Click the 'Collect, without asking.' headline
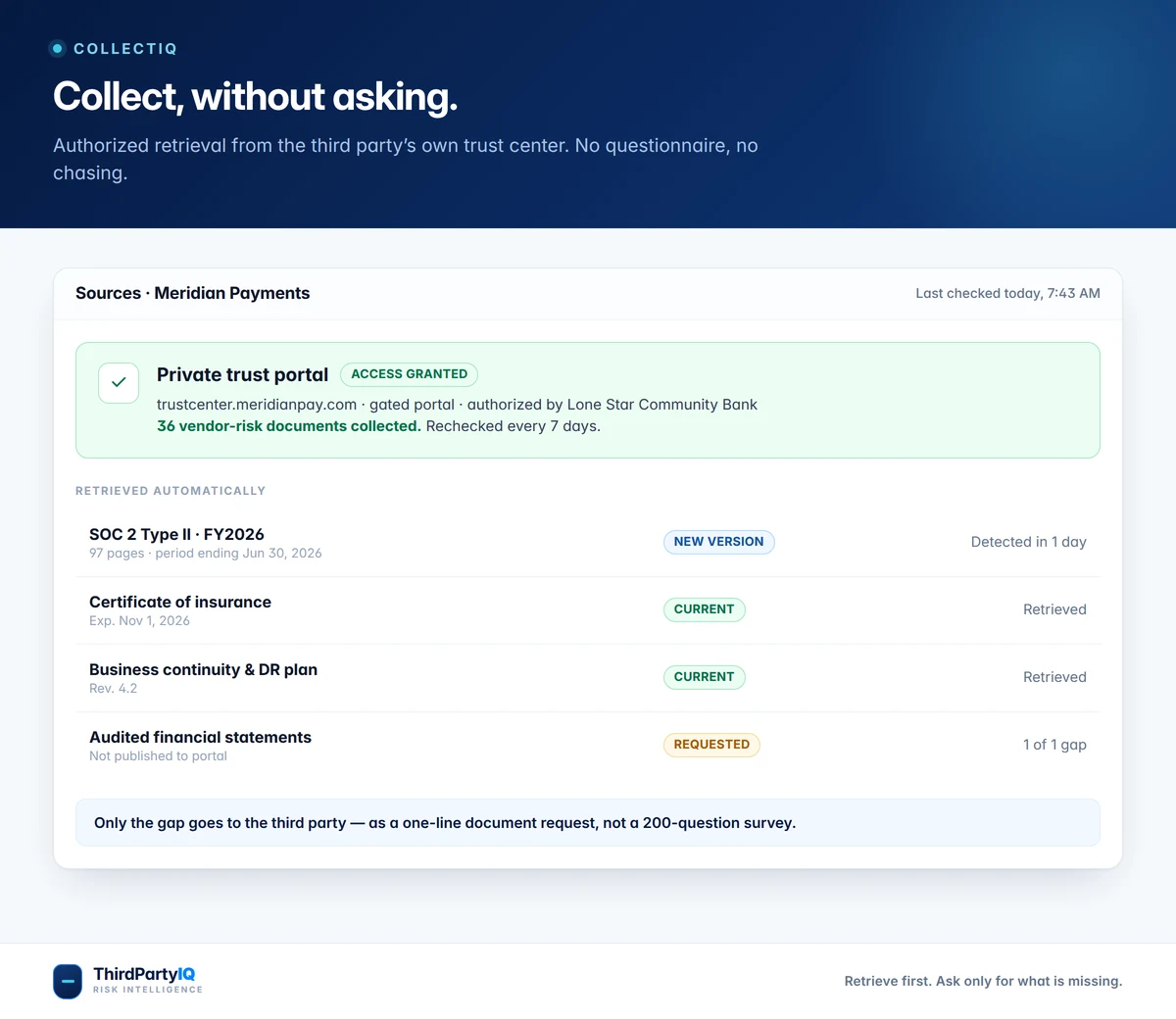Image resolution: width=1176 pixels, height=1019 pixels. coord(255,97)
